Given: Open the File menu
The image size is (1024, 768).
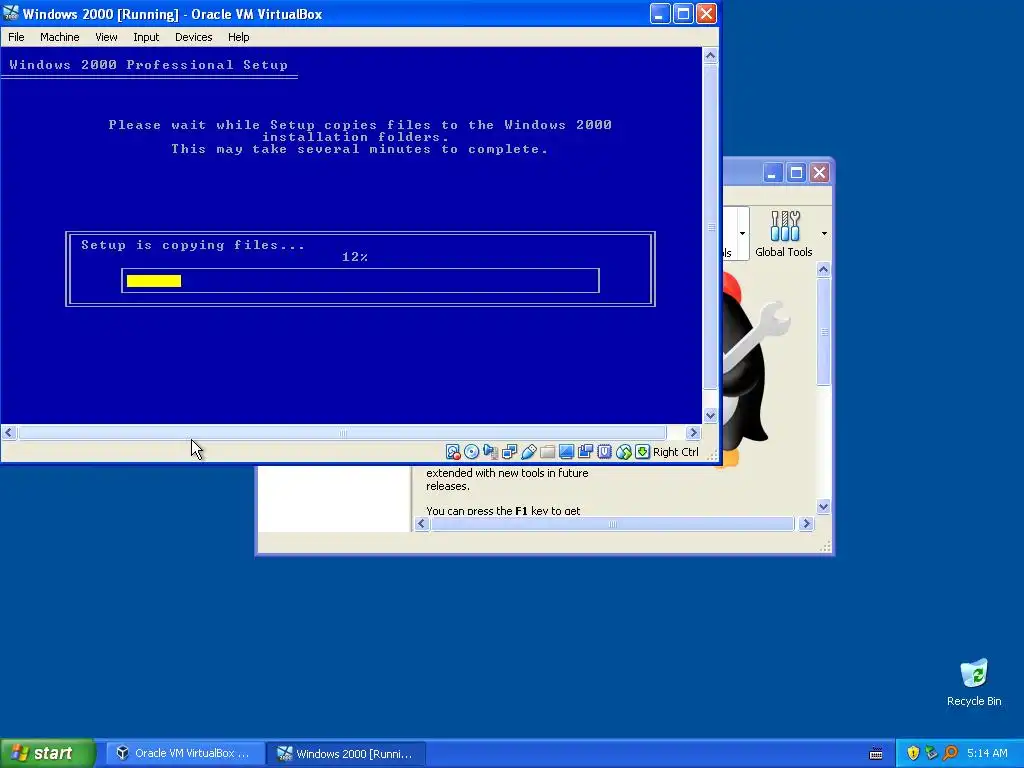Looking at the screenshot, I should 16,37.
